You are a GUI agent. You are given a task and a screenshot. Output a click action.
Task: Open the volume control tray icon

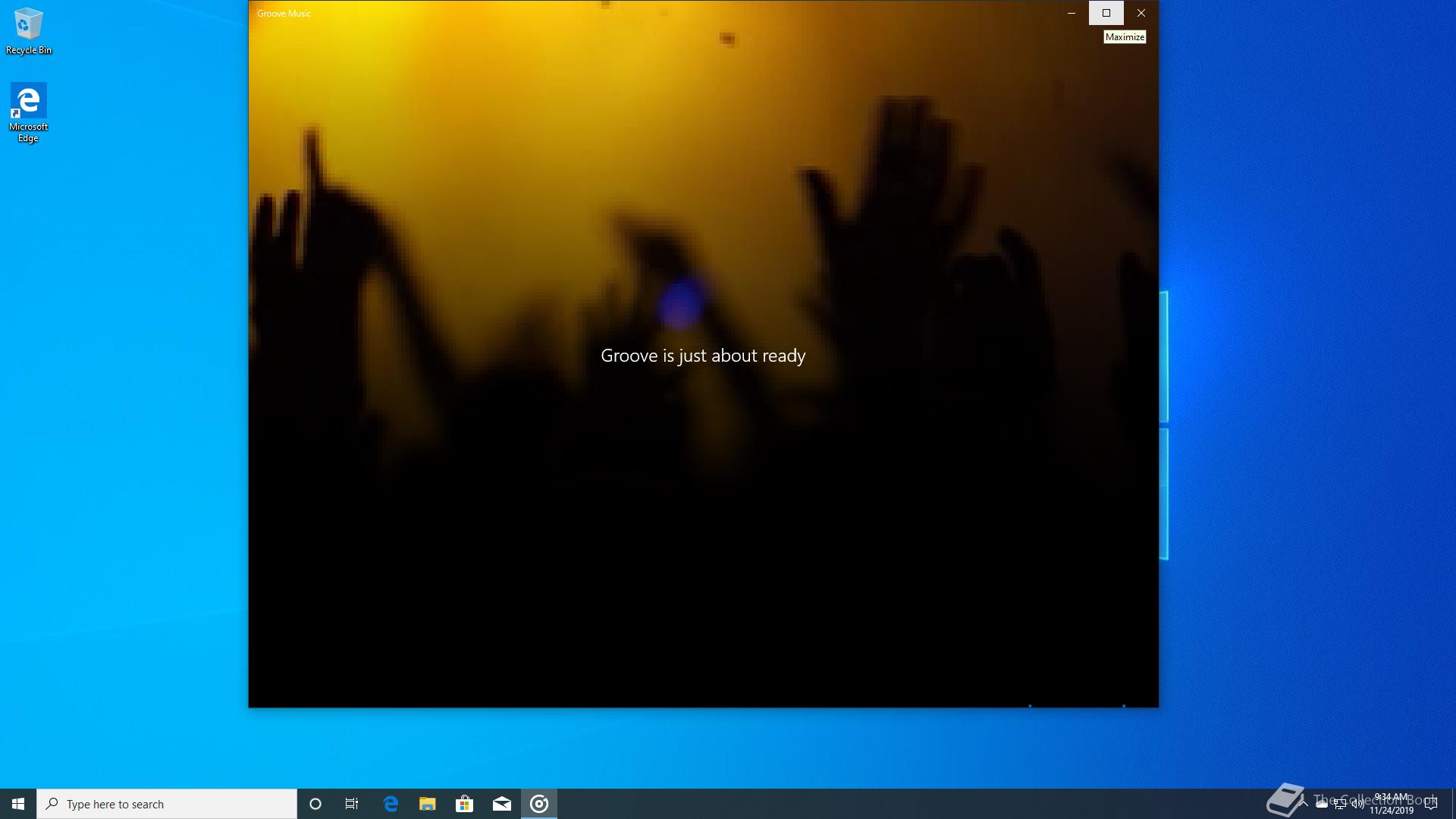1357,804
